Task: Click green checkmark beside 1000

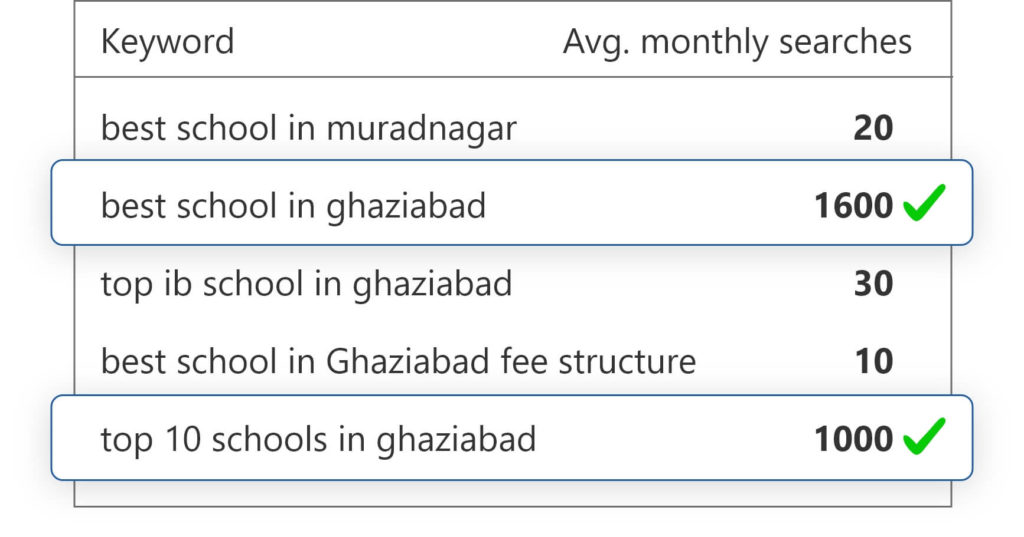Action: pos(924,436)
